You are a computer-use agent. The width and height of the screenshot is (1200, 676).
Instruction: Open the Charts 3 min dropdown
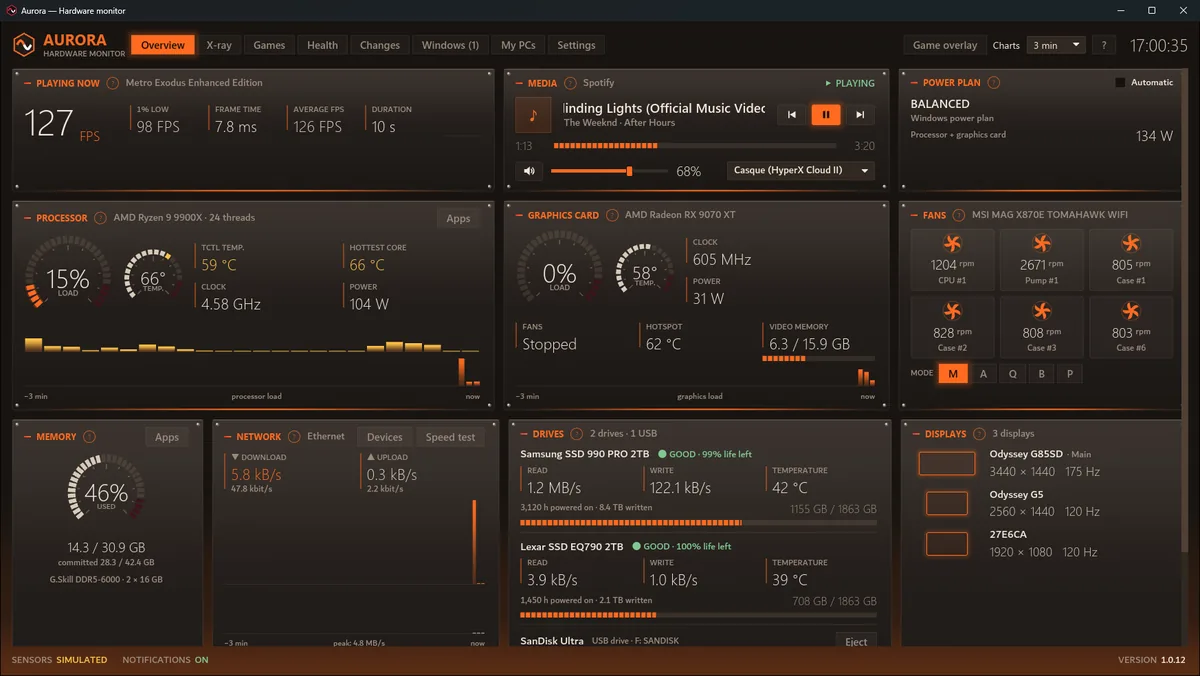(x=1057, y=45)
